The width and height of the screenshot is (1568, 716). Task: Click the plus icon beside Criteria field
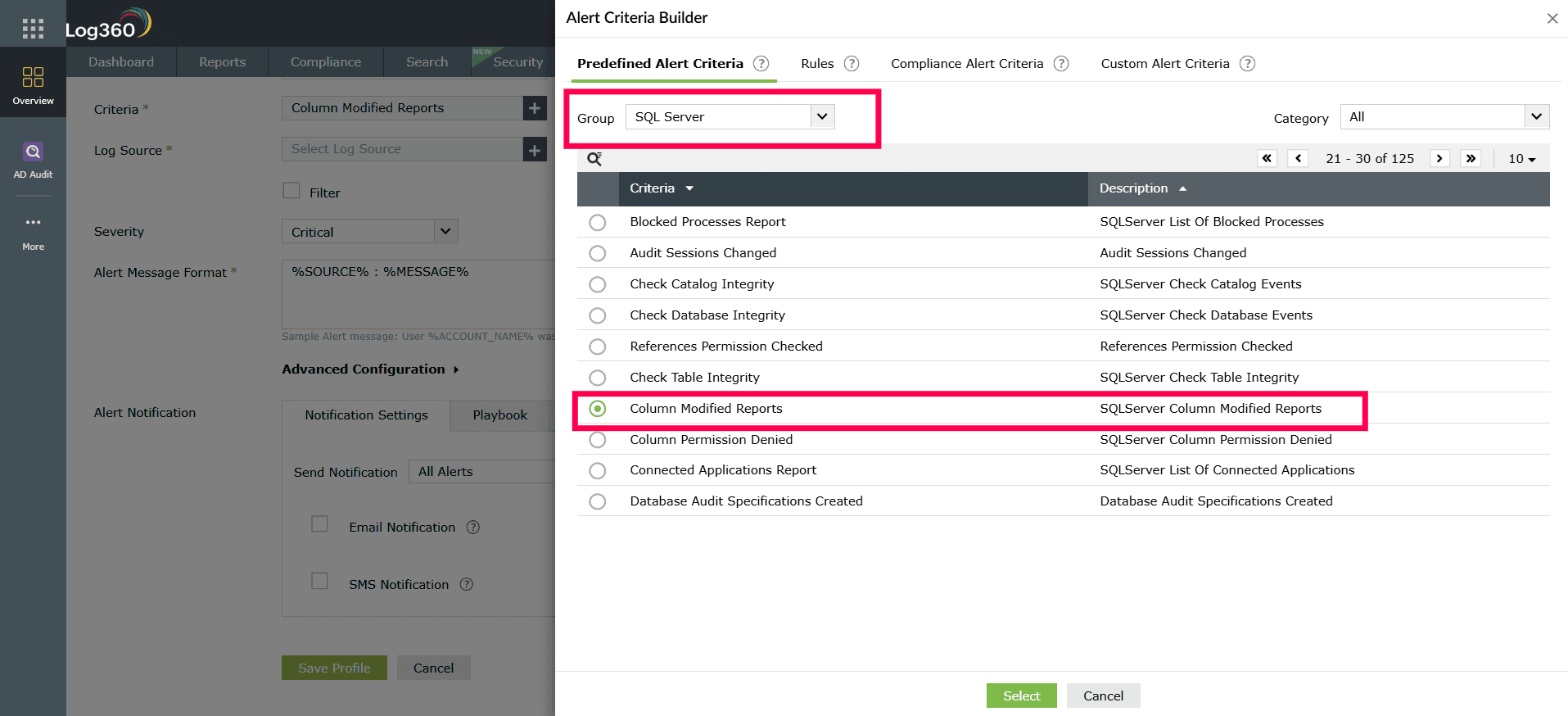535,108
